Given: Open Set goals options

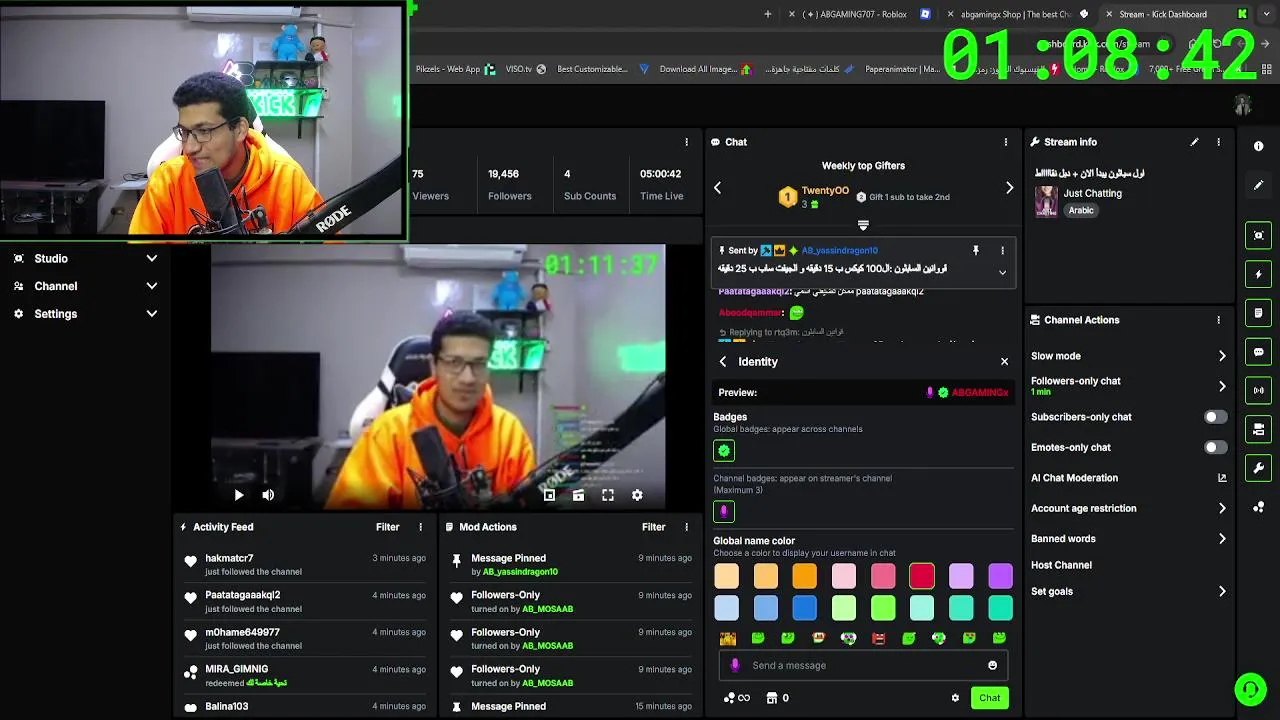Looking at the screenshot, I should pyautogui.click(x=1128, y=591).
